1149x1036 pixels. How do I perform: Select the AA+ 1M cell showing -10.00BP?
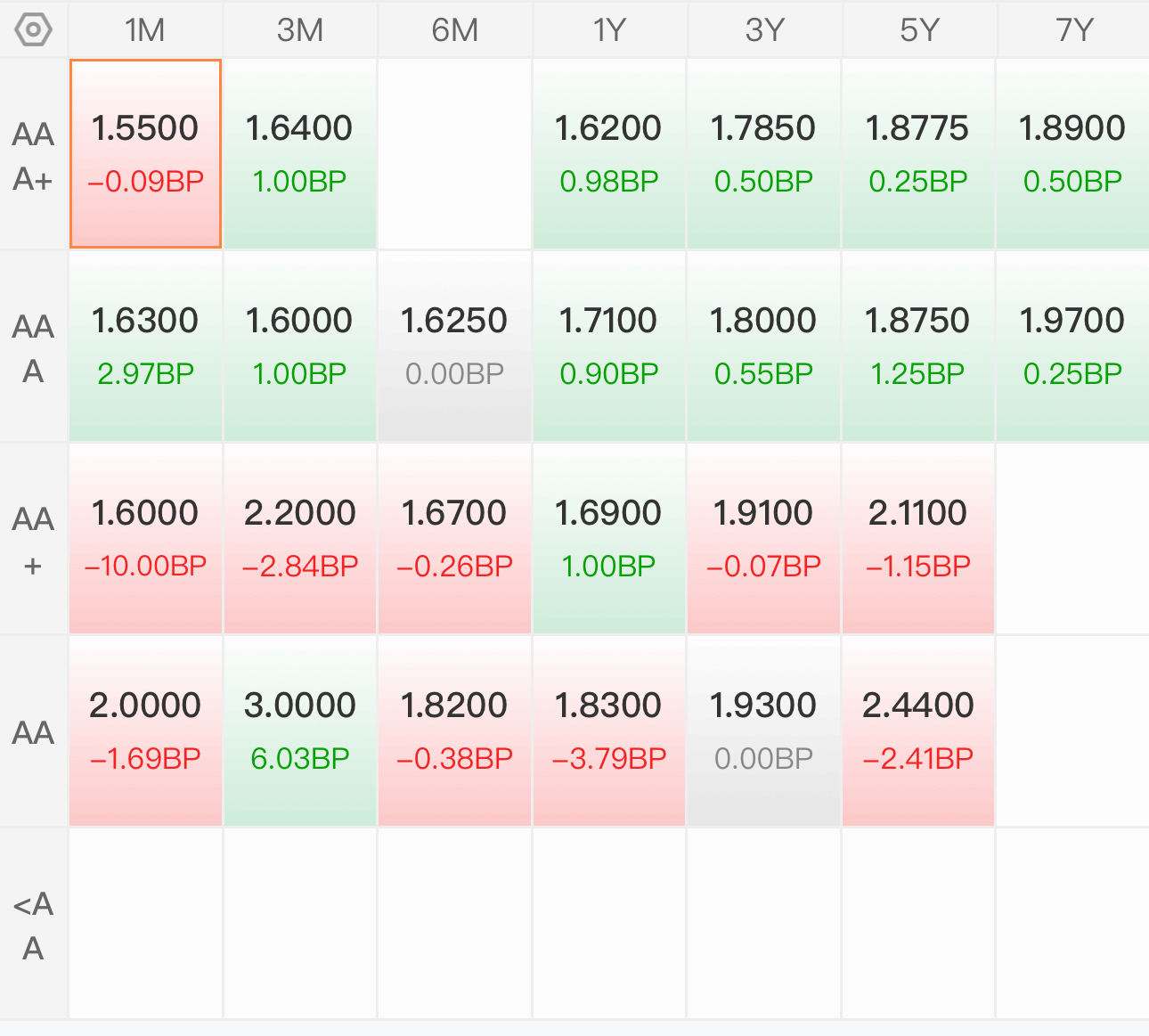point(145,539)
